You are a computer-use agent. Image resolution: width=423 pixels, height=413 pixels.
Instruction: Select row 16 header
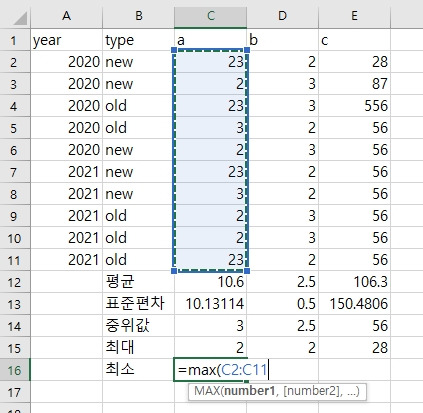click(x=15, y=370)
